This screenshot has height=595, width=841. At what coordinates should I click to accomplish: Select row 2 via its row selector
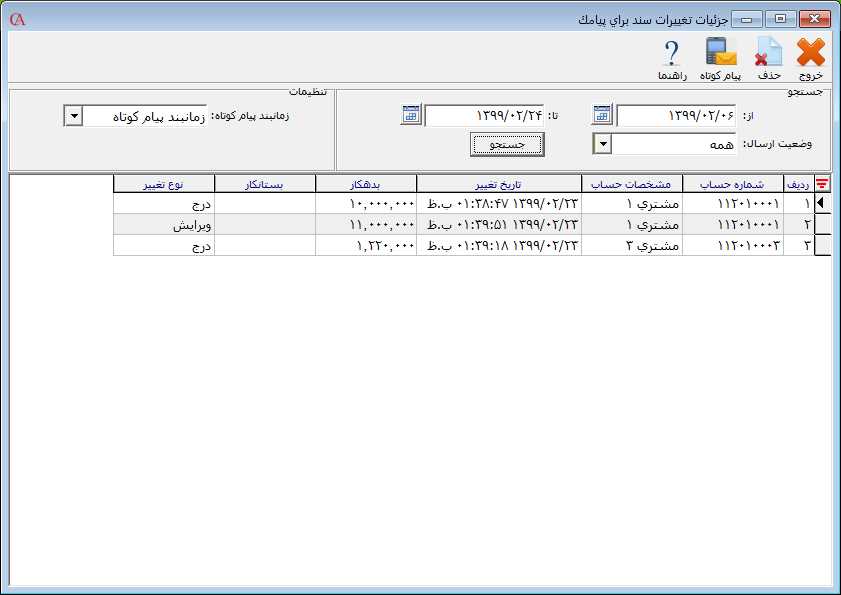[823, 224]
